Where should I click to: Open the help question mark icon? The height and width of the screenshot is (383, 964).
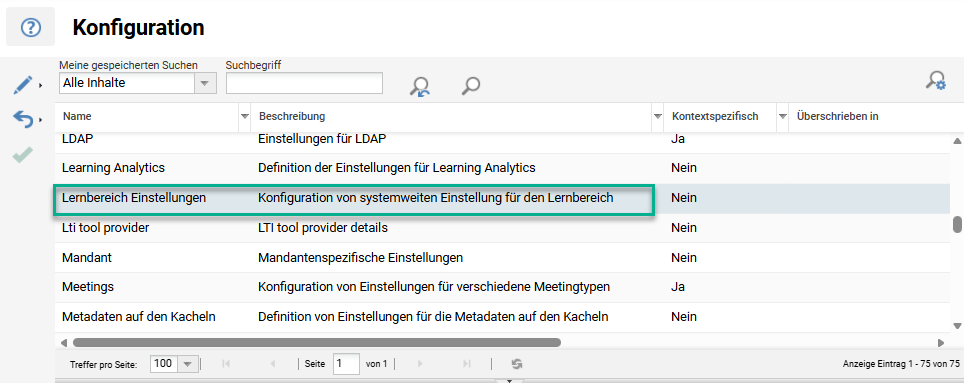[x=31, y=27]
